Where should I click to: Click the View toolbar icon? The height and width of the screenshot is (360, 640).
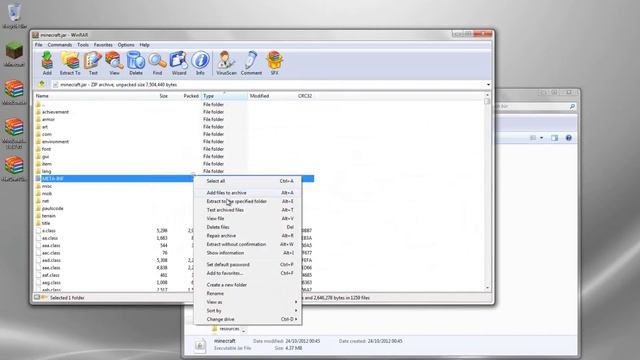[x=114, y=63]
